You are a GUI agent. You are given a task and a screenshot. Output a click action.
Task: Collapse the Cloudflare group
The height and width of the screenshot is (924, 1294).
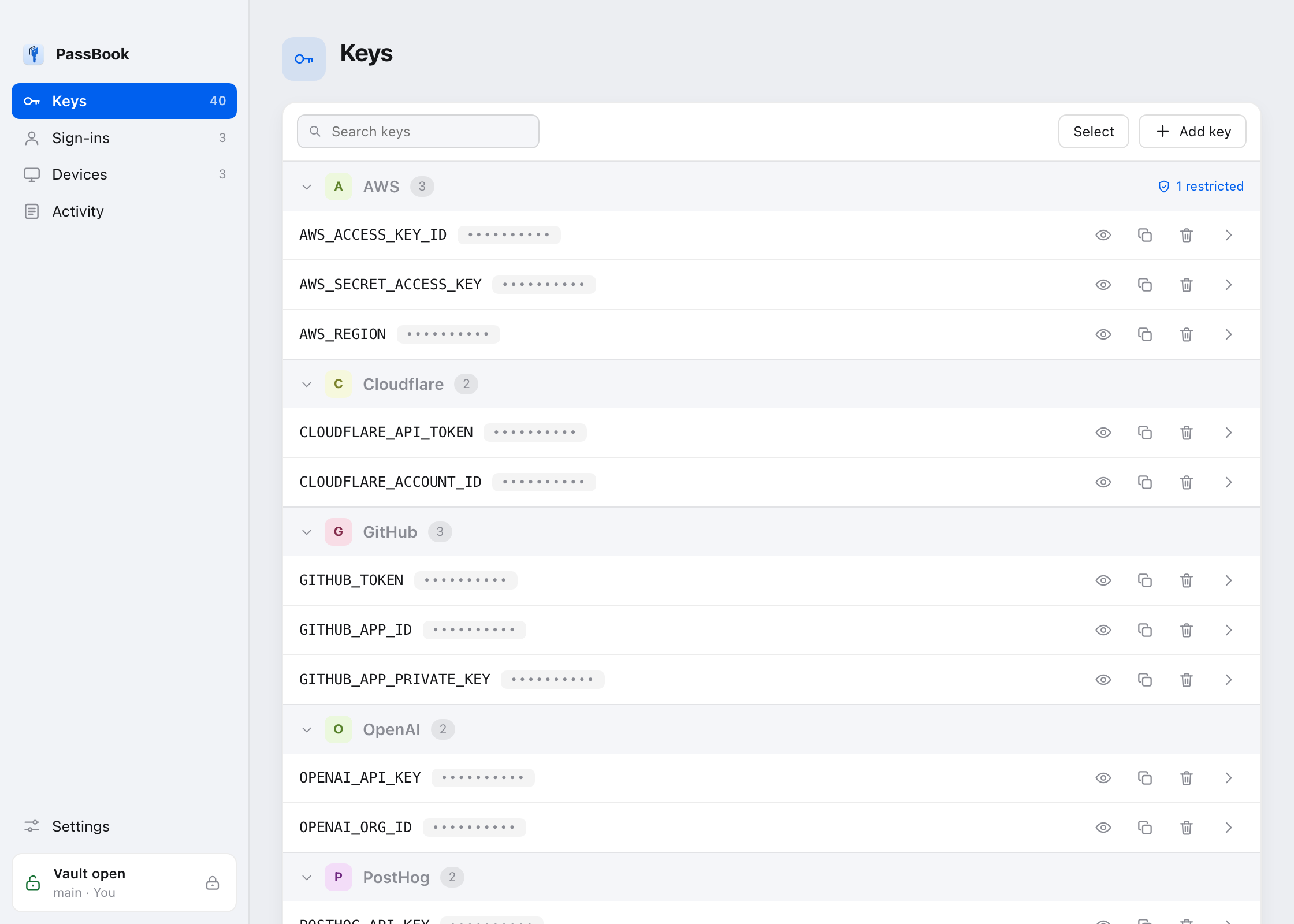(x=307, y=384)
